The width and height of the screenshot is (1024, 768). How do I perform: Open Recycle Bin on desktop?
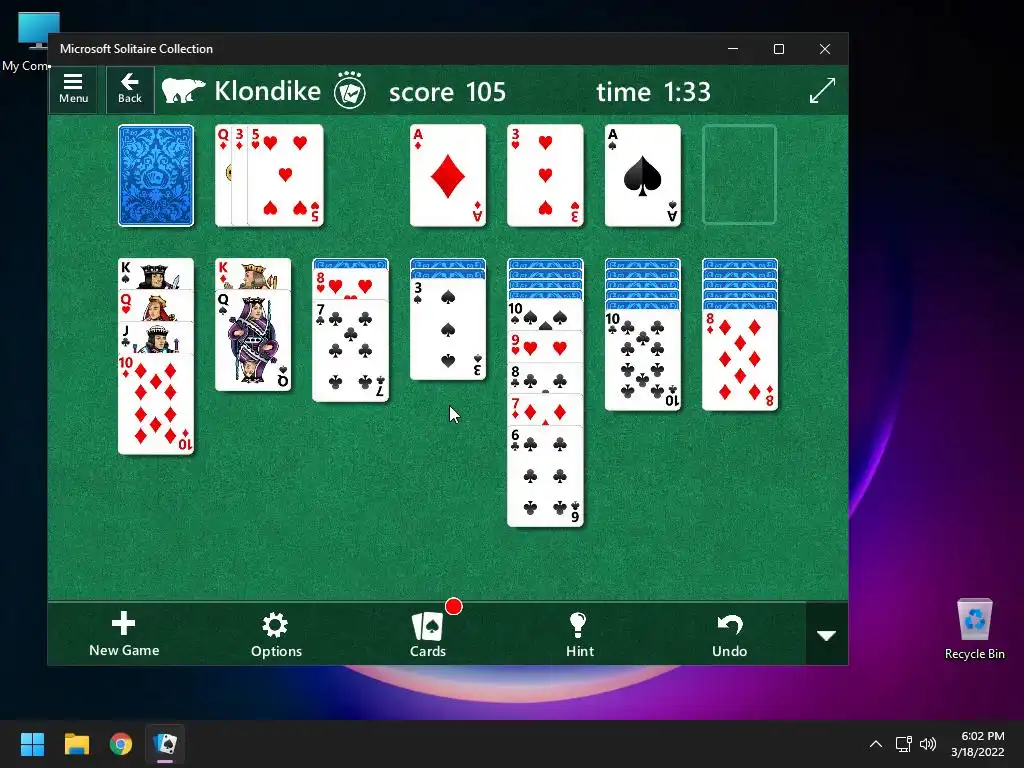tap(974, 630)
